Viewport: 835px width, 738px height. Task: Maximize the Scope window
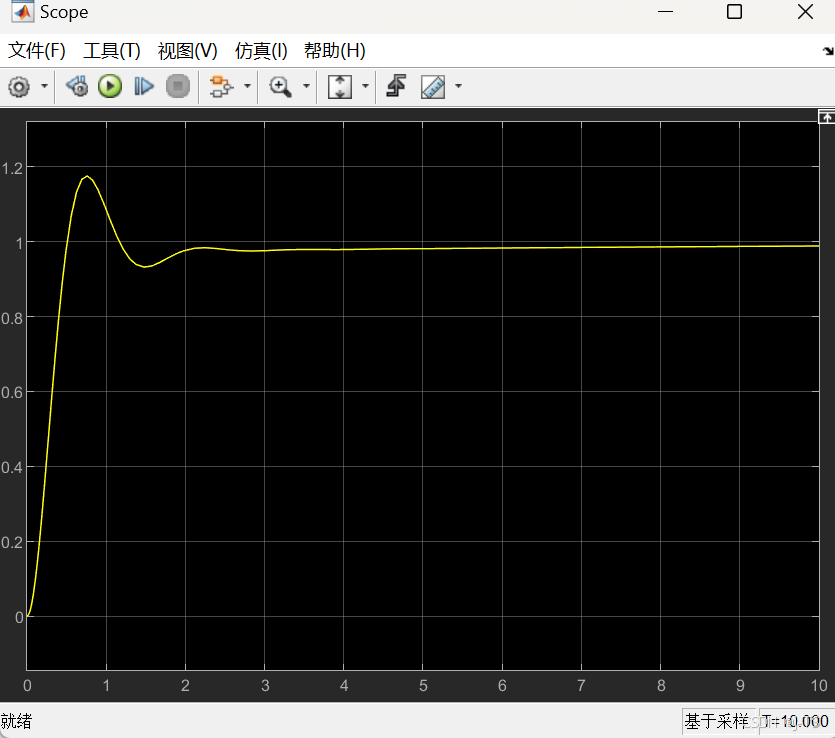(x=734, y=12)
